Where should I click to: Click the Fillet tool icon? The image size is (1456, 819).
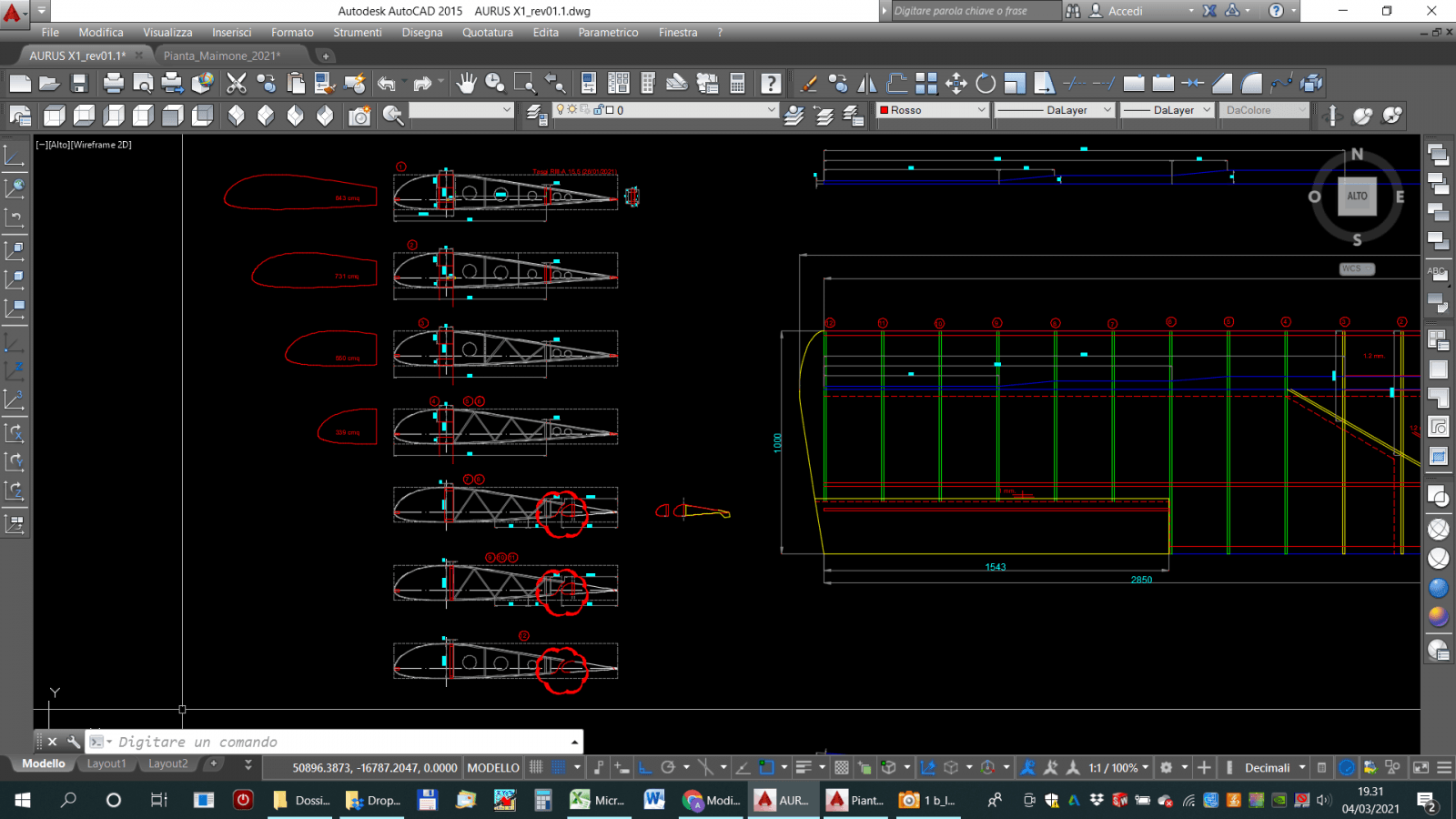coord(1252,84)
